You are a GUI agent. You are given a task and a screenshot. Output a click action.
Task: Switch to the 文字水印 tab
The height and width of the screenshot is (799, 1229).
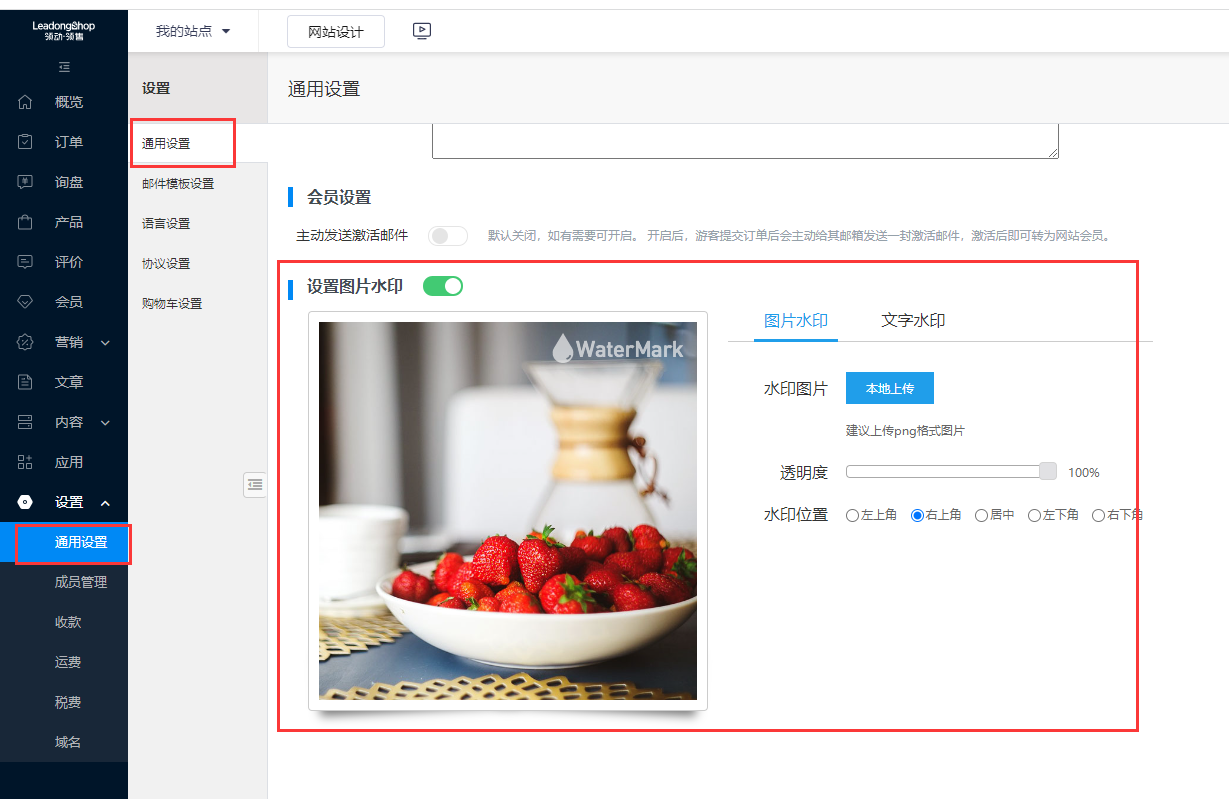(x=913, y=320)
